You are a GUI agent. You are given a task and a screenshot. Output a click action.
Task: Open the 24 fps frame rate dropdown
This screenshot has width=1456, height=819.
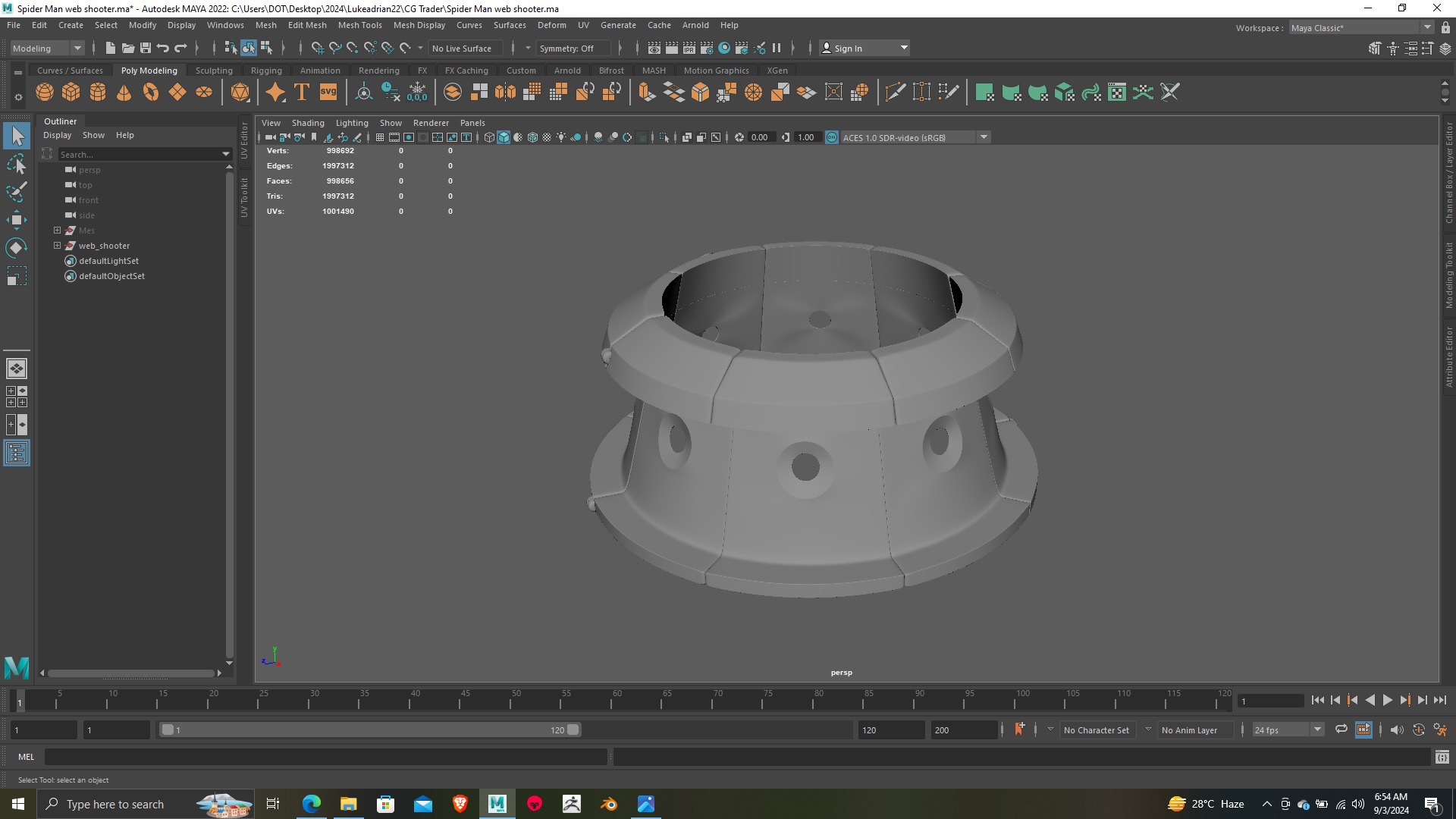[x=1288, y=730]
